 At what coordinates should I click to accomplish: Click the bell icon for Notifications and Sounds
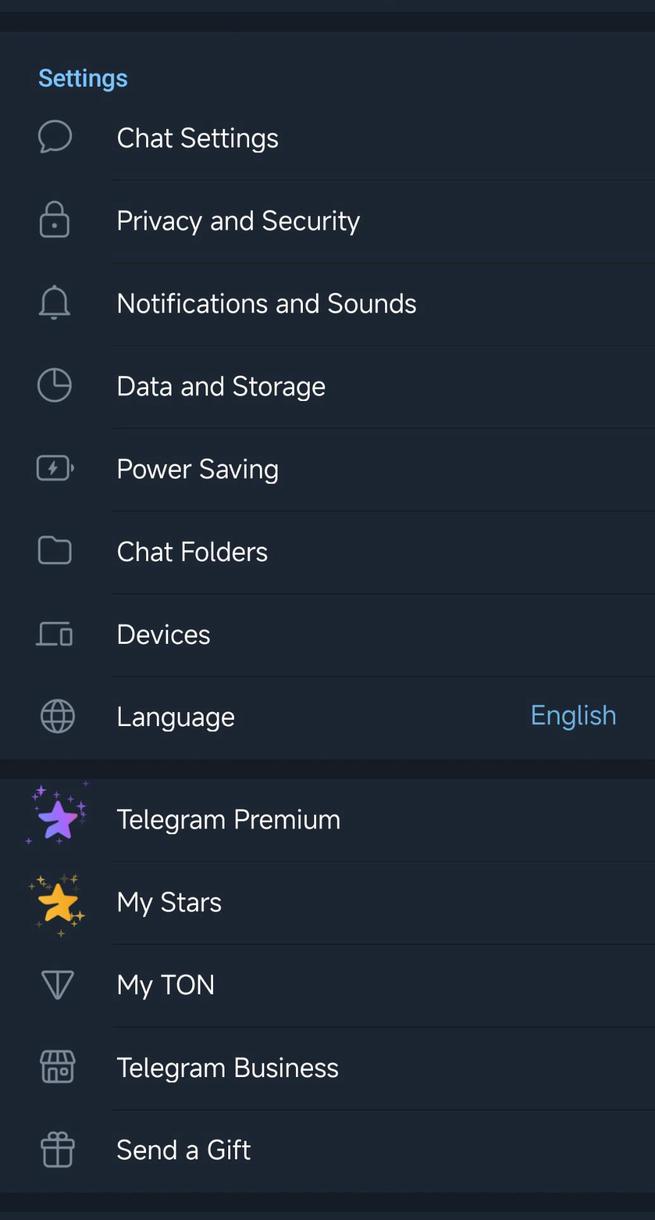[54, 302]
